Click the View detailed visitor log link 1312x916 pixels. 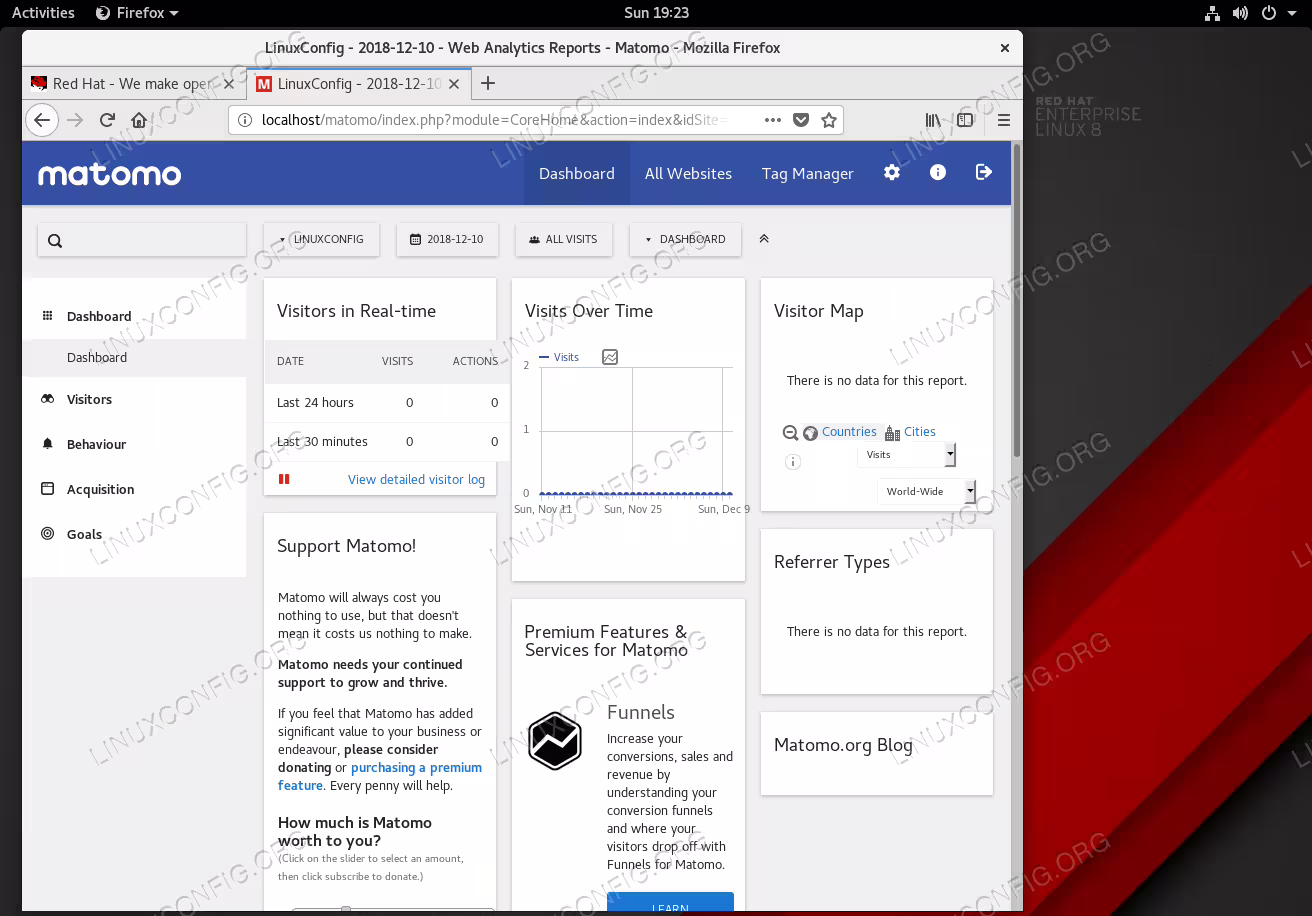click(416, 480)
